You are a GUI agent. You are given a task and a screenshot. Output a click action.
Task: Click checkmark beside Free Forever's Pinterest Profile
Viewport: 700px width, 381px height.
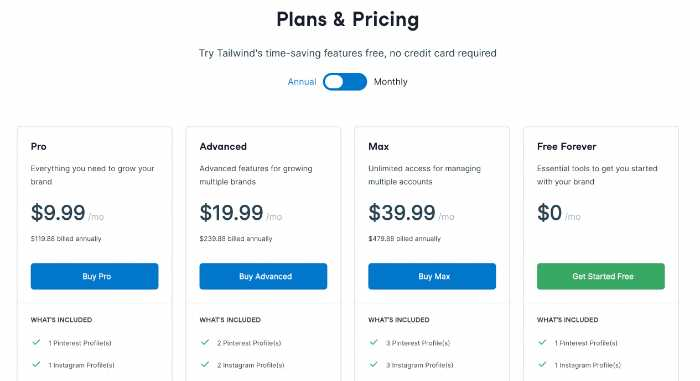(x=542, y=343)
